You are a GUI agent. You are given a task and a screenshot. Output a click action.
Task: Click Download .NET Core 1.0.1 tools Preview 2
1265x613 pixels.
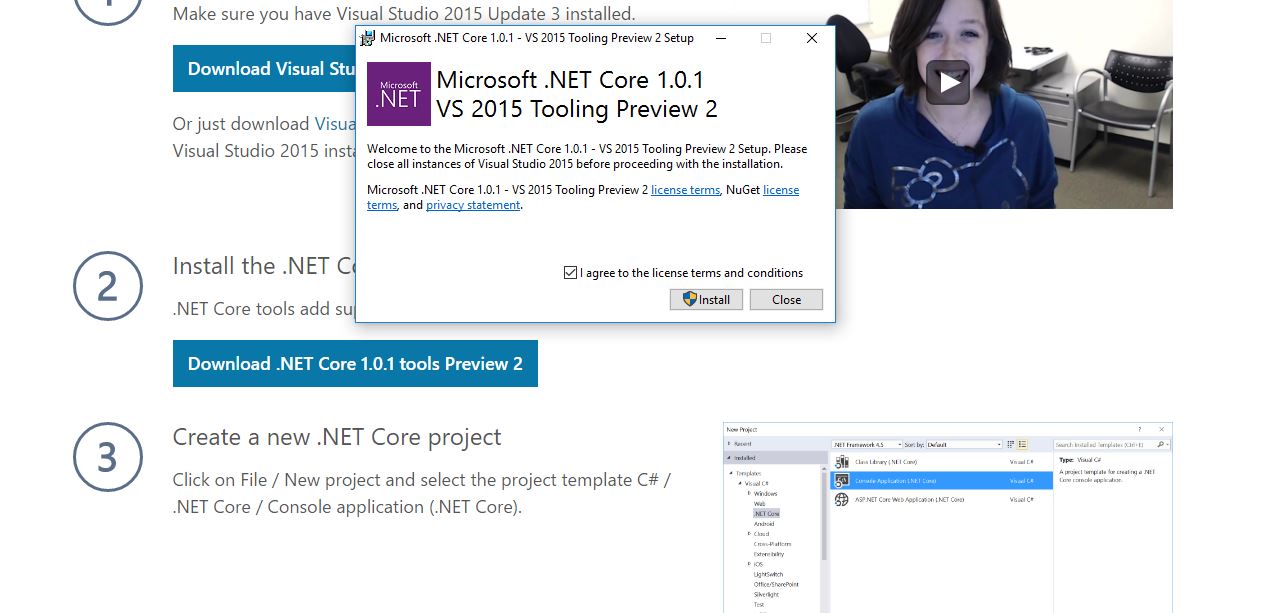[355, 364]
